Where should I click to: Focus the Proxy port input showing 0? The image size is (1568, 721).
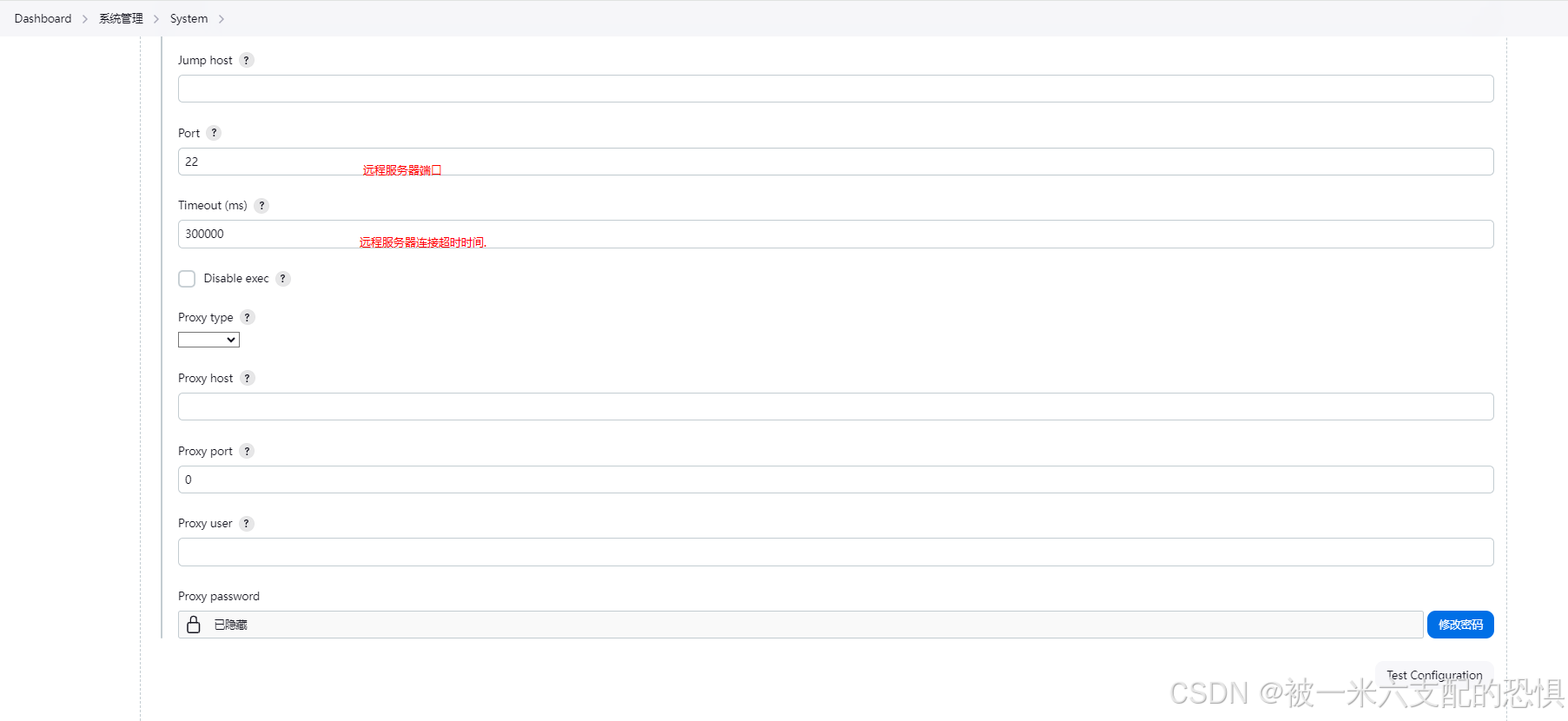tap(836, 480)
